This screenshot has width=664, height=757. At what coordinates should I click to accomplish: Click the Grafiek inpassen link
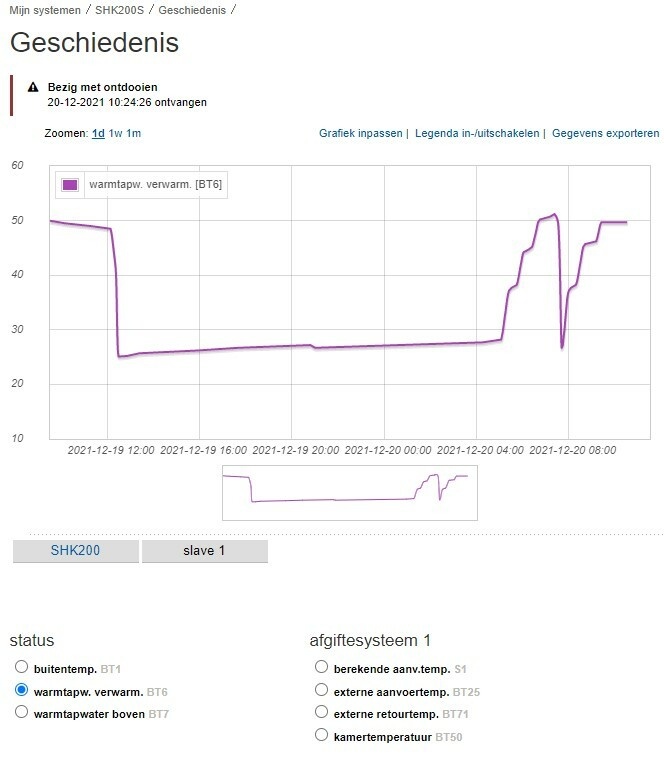(x=360, y=133)
